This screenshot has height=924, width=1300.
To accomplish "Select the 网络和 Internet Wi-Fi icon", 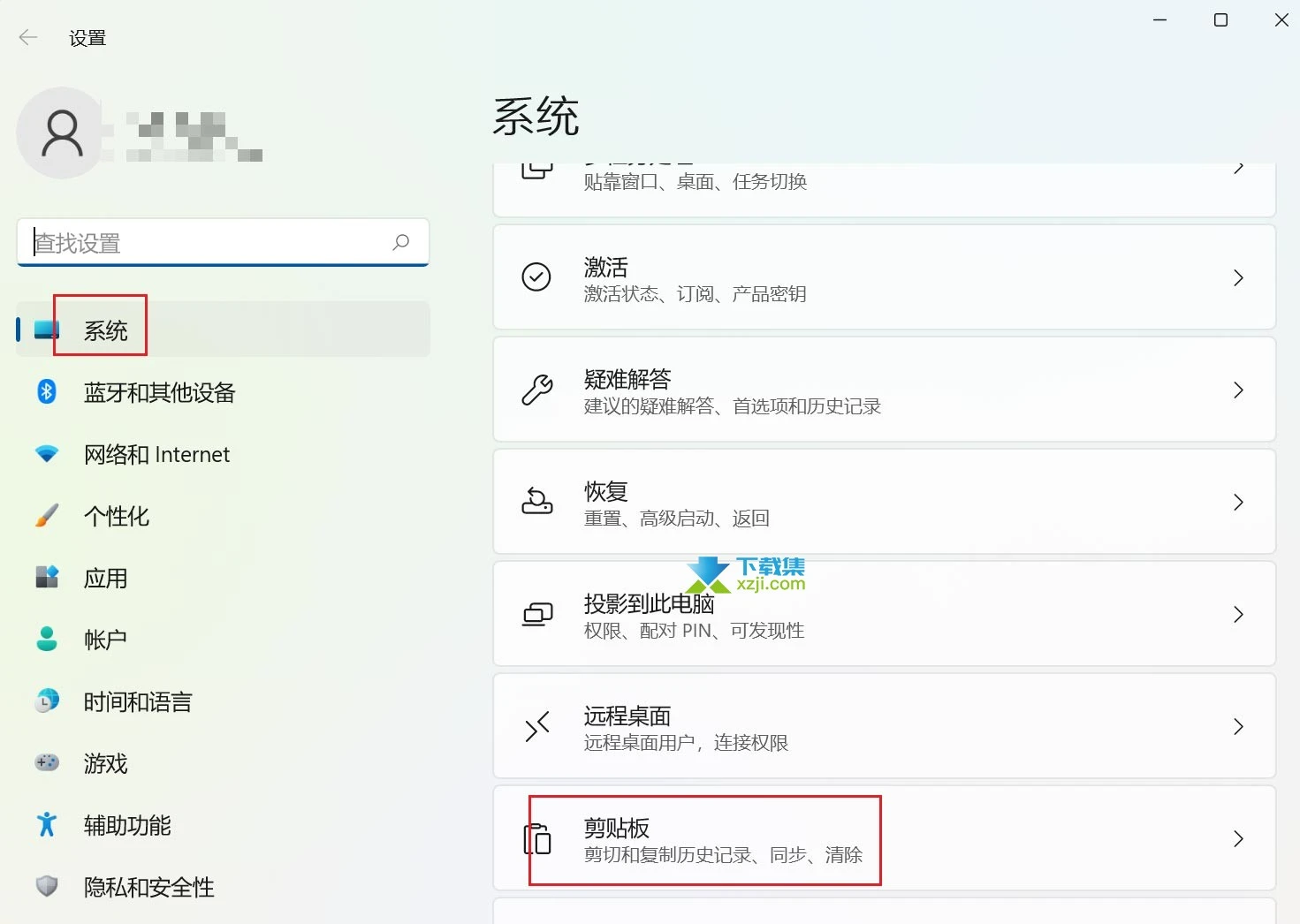I will point(46,454).
